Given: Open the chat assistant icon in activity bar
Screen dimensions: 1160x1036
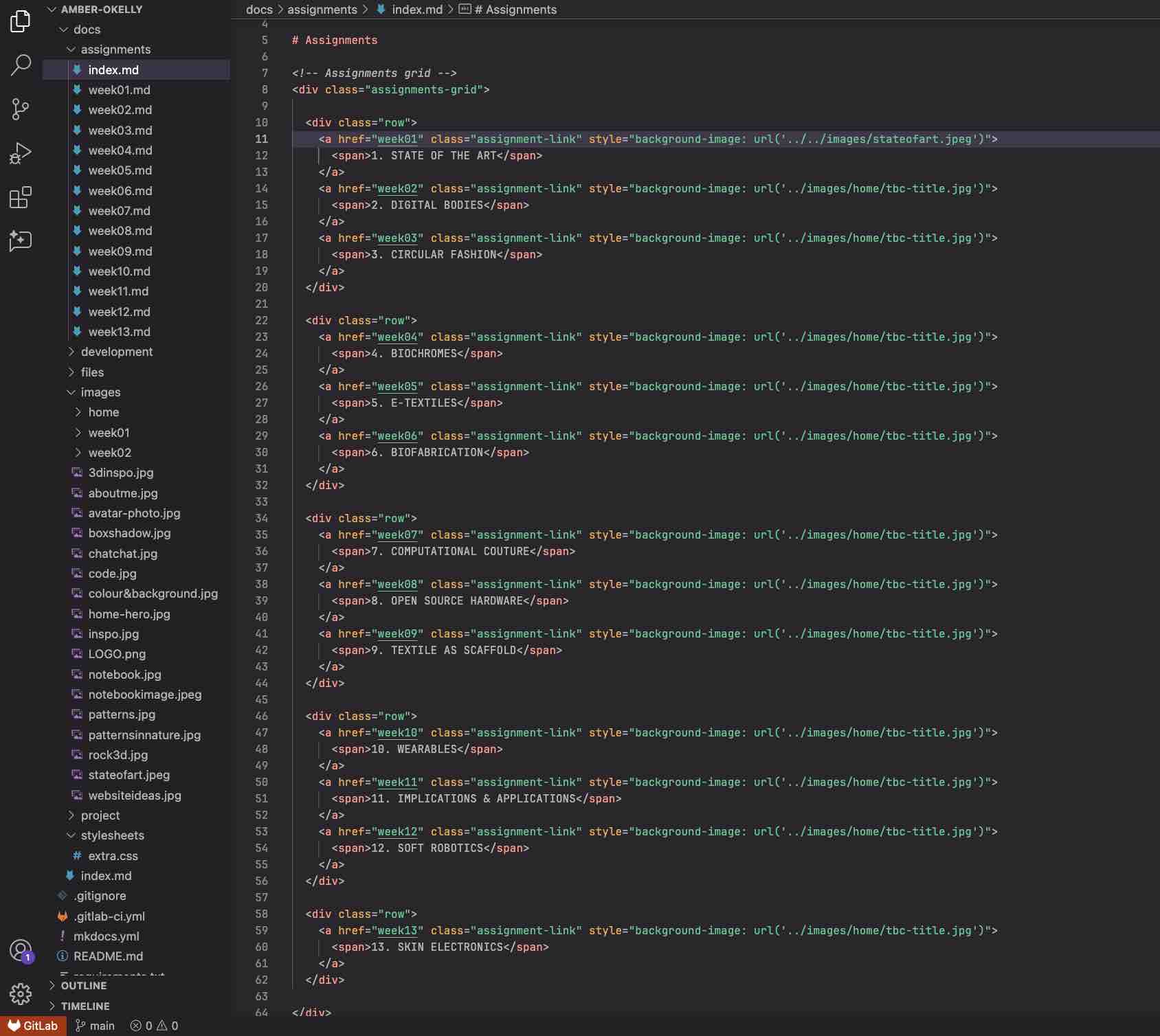Looking at the screenshot, I should pyautogui.click(x=21, y=241).
